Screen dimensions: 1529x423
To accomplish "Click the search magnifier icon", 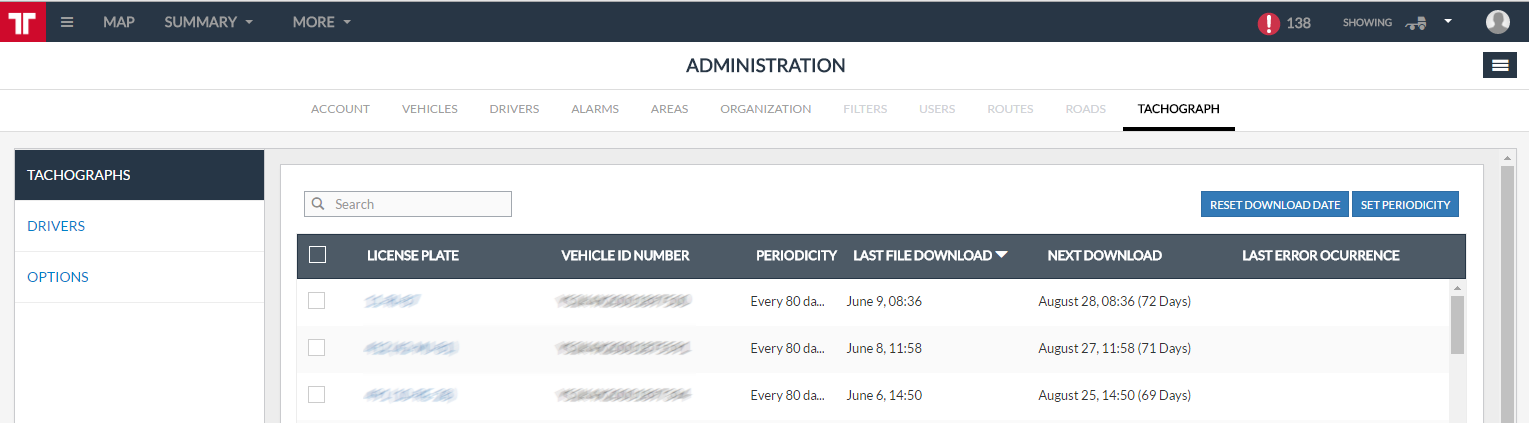I will coord(318,204).
